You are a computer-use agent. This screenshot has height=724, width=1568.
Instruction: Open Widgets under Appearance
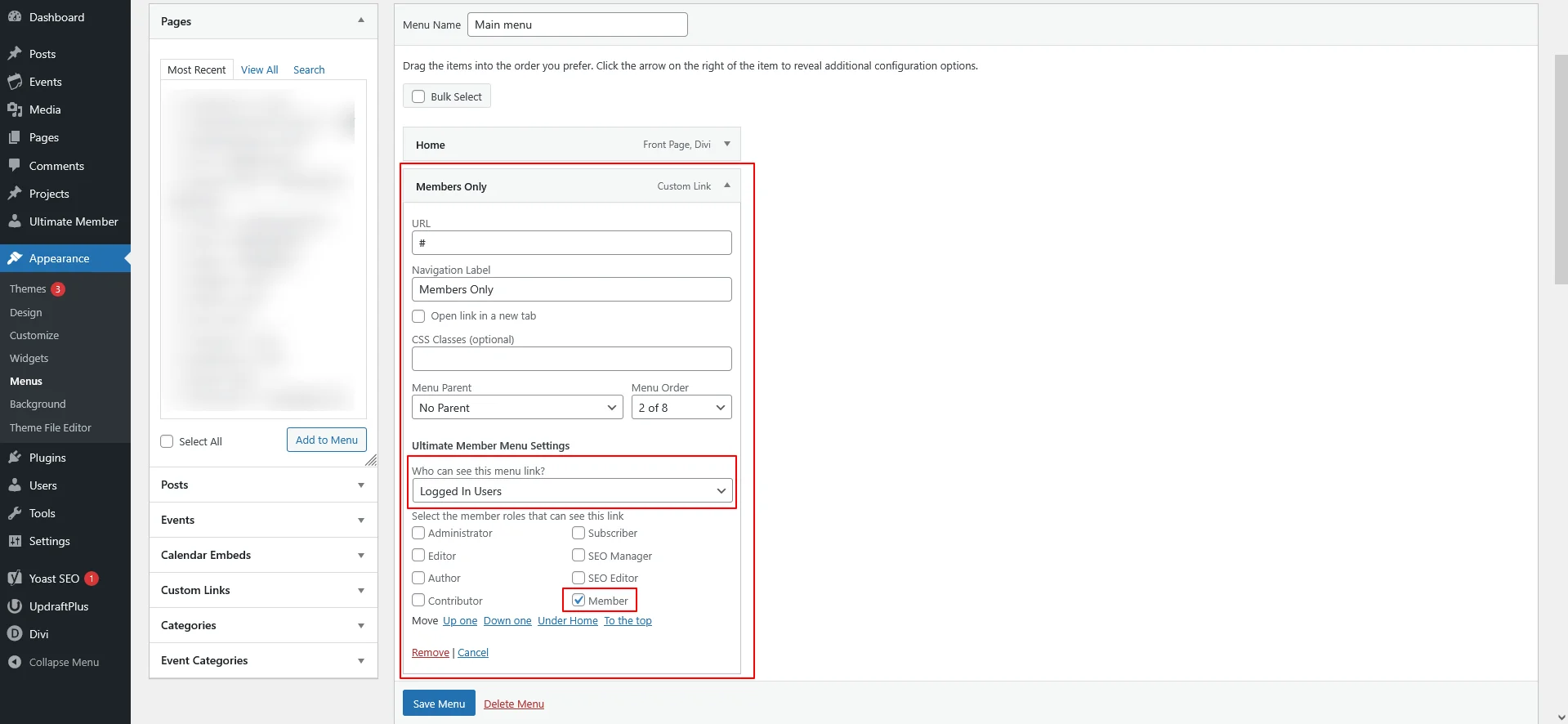click(x=29, y=358)
